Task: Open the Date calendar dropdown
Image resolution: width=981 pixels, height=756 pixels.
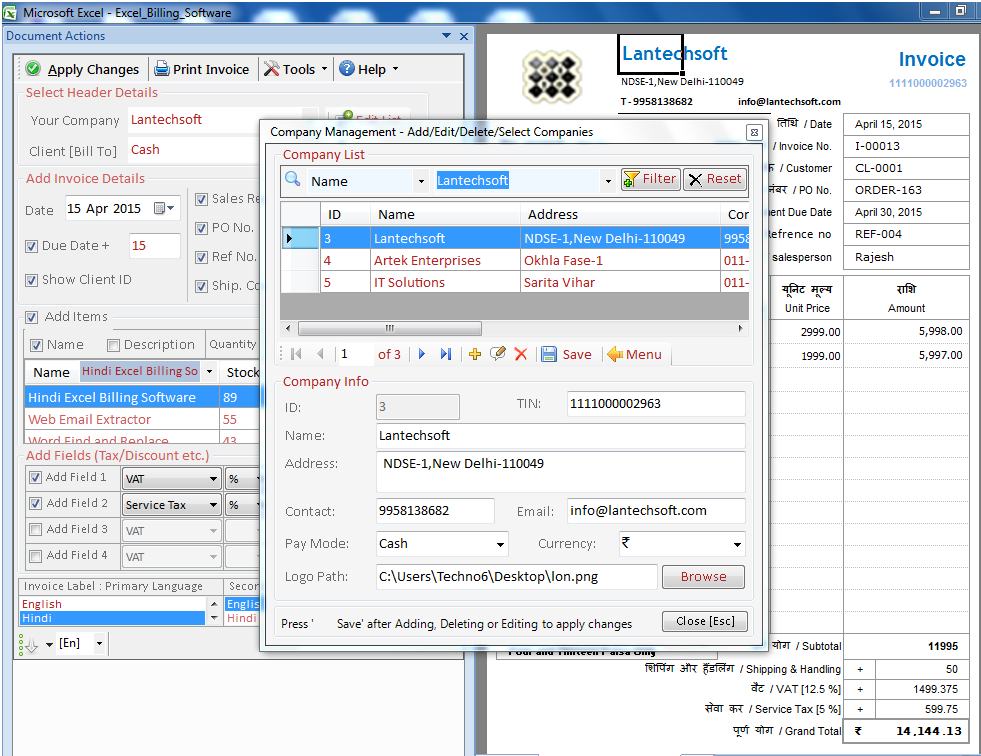Action: tap(165, 208)
